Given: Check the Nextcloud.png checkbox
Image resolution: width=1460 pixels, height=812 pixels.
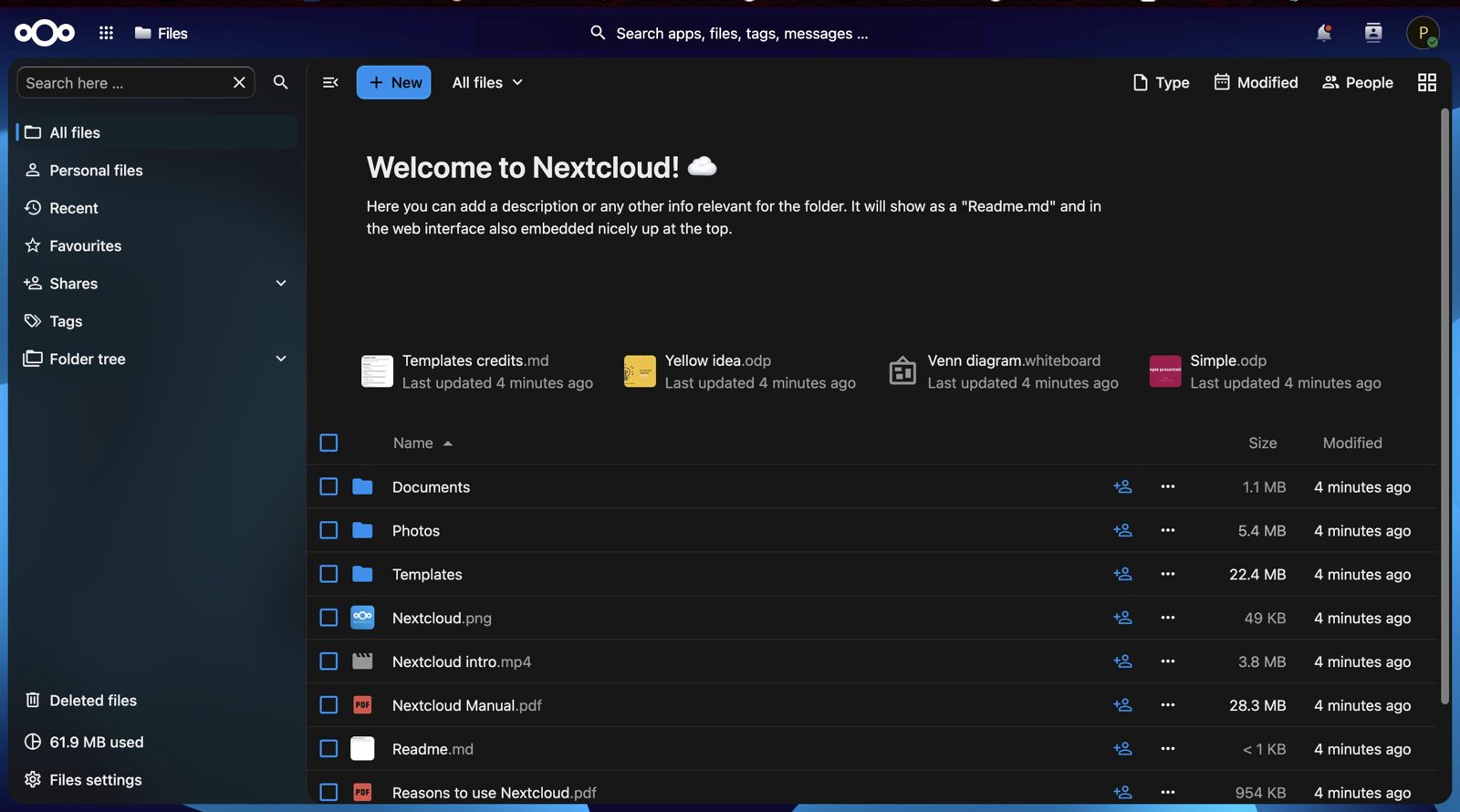Looking at the screenshot, I should 328,618.
